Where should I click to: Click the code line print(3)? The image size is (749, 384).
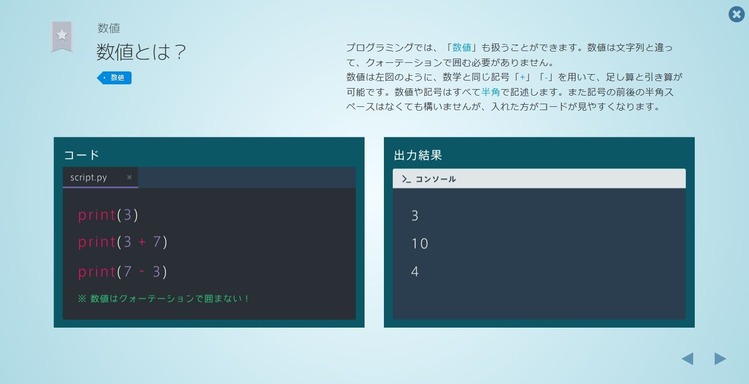(108, 215)
